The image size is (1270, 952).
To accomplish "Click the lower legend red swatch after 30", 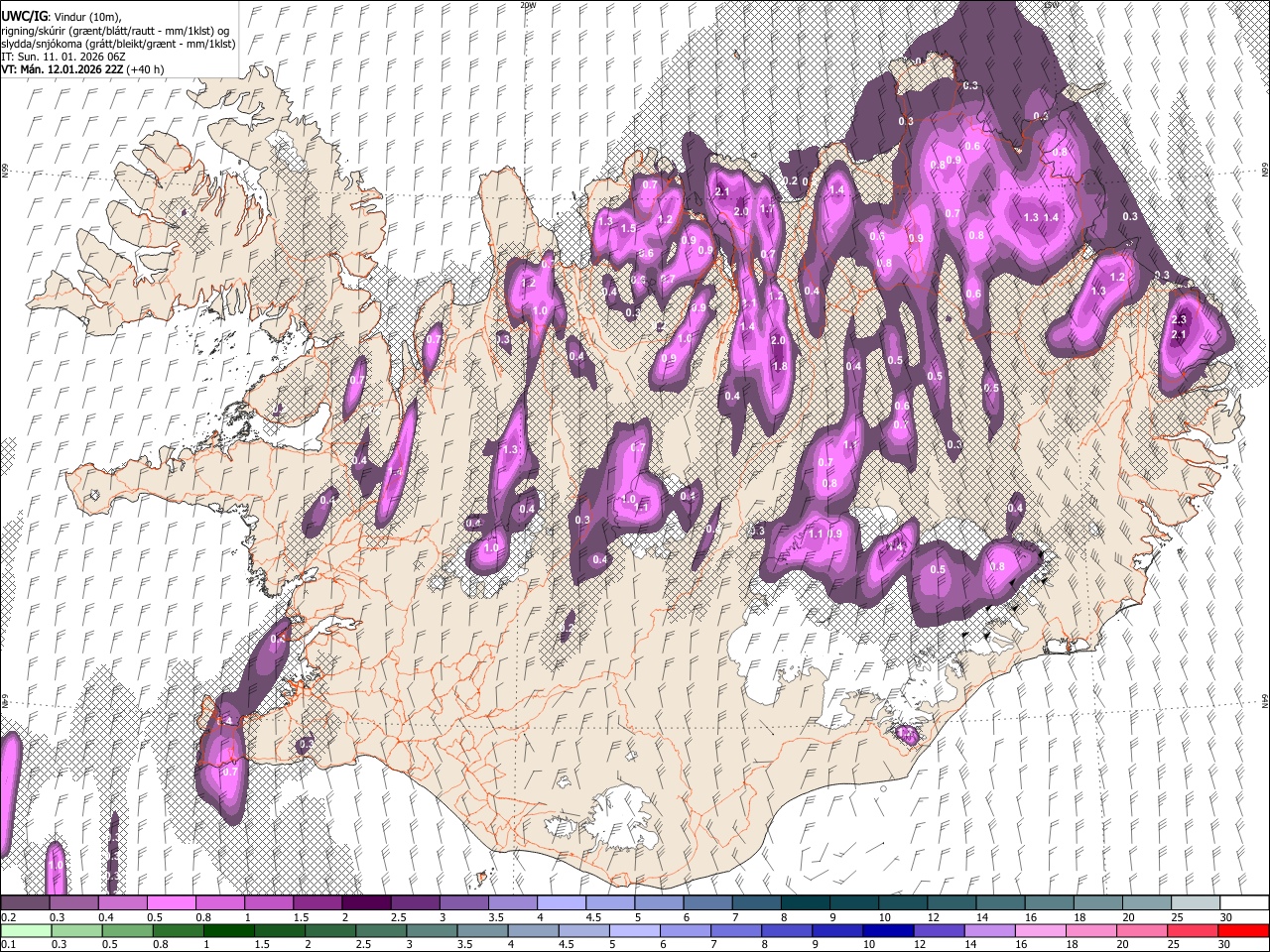I will pos(1244,930).
